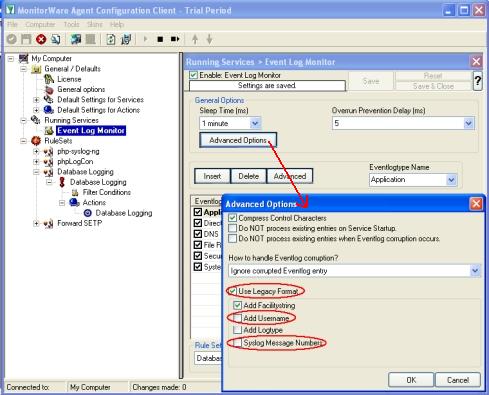Open the Computer menu
The width and height of the screenshot is (489, 395).
(x=40, y=24)
